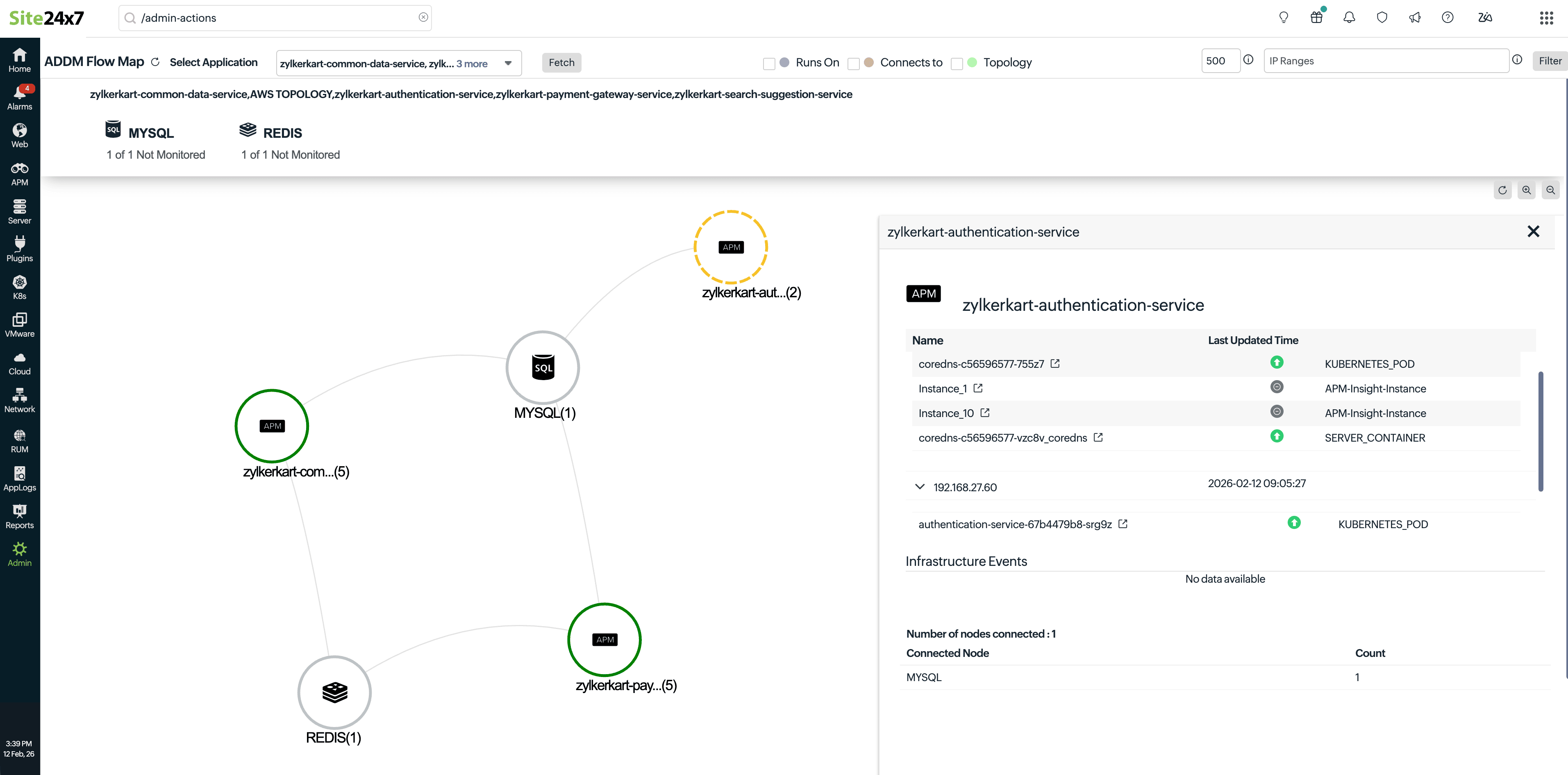Open the Home view
This screenshot has height=775, width=1568.
pos(20,59)
